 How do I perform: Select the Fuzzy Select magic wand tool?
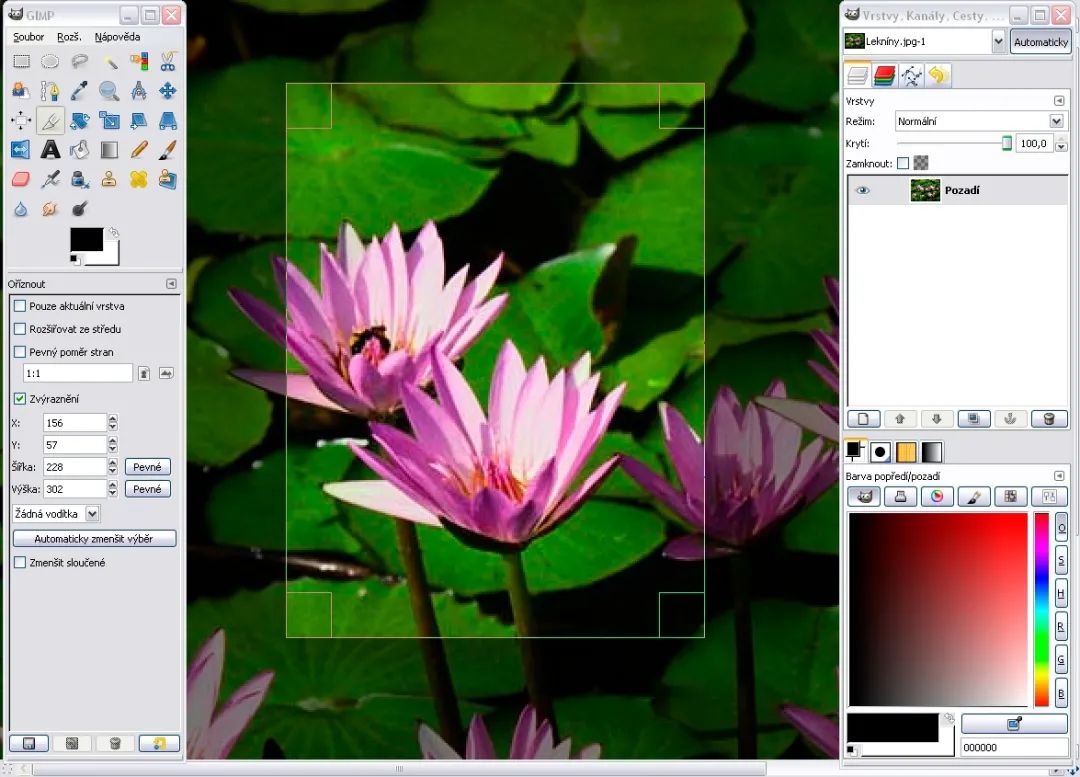(110, 60)
